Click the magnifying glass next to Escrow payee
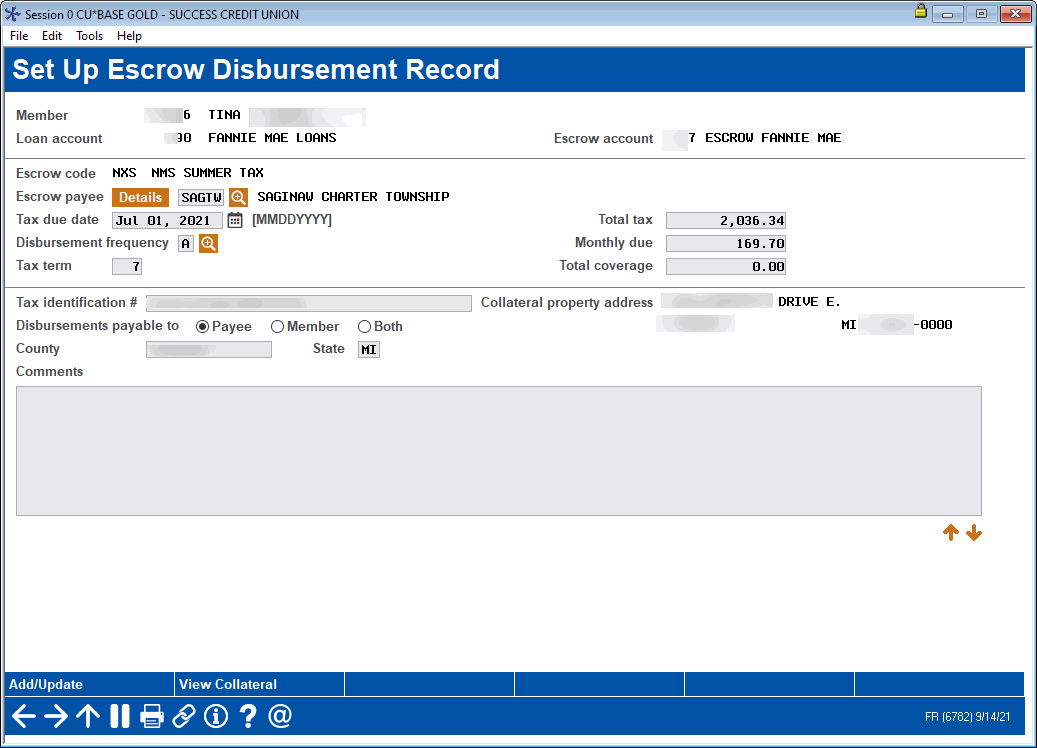The height and width of the screenshot is (748, 1037). [x=238, y=196]
